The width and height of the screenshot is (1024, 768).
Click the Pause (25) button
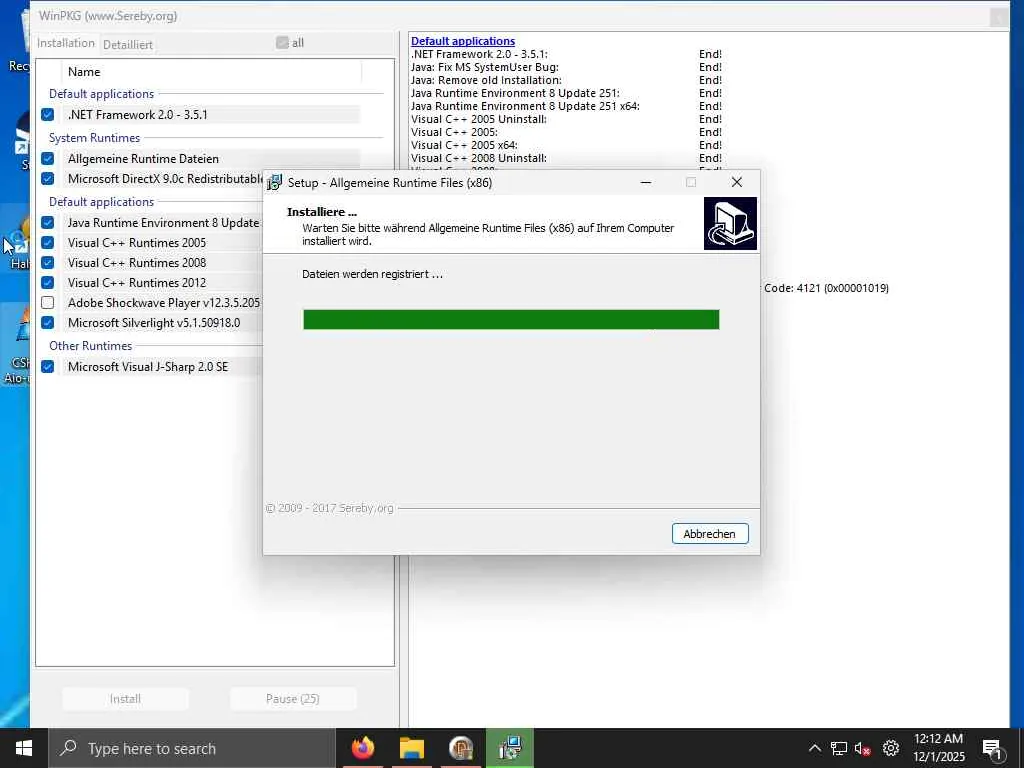[293, 699]
